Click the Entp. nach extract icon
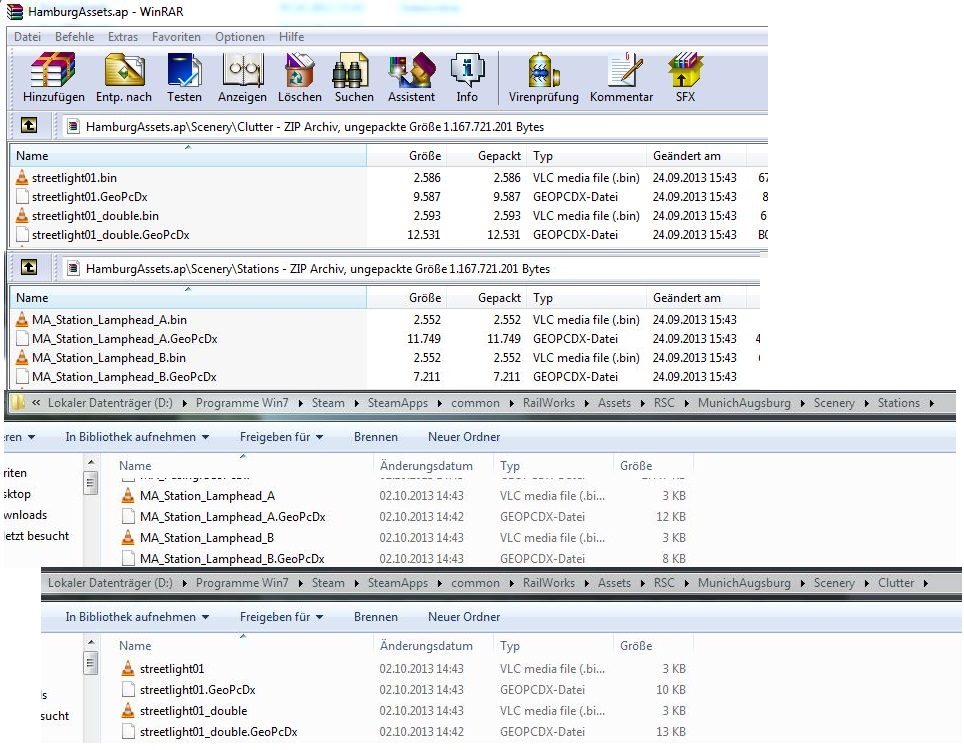The height and width of the screenshot is (750, 964). click(x=124, y=78)
